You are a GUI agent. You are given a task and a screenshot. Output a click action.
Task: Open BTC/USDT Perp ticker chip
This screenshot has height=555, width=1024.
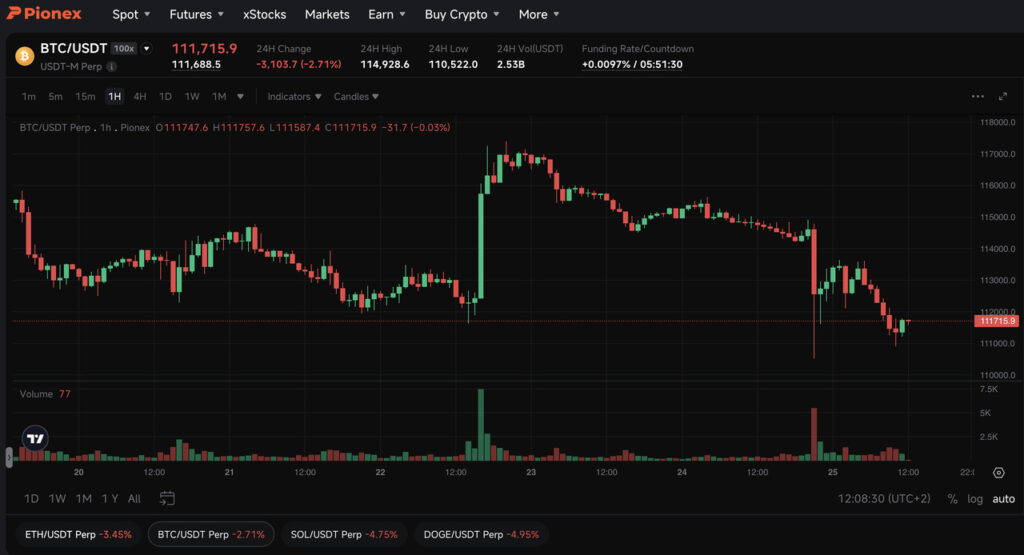click(211, 535)
